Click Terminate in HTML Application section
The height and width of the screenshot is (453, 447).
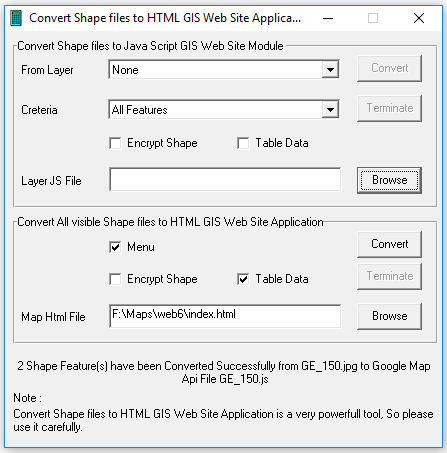(x=389, y=276)
